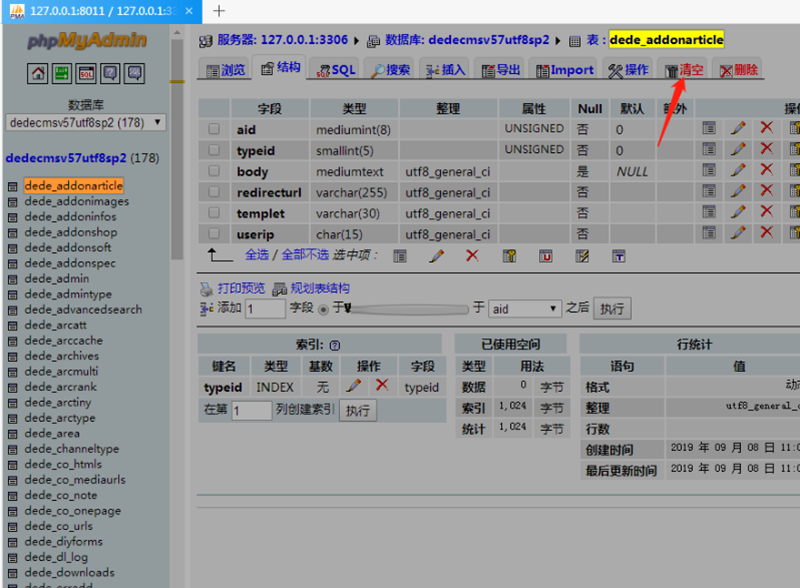
Task: Click the pencil icon to edit typeid index
Action: [x=354, y=386]
